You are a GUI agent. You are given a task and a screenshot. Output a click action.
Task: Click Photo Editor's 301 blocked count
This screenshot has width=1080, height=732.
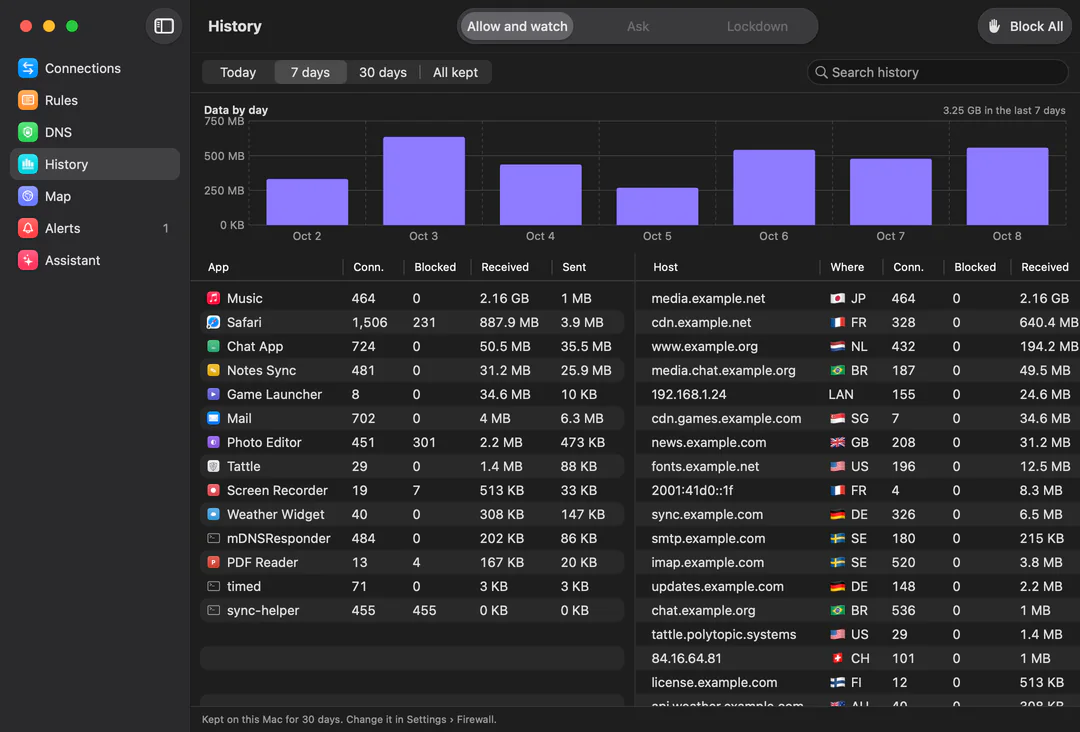click(424, 442)
